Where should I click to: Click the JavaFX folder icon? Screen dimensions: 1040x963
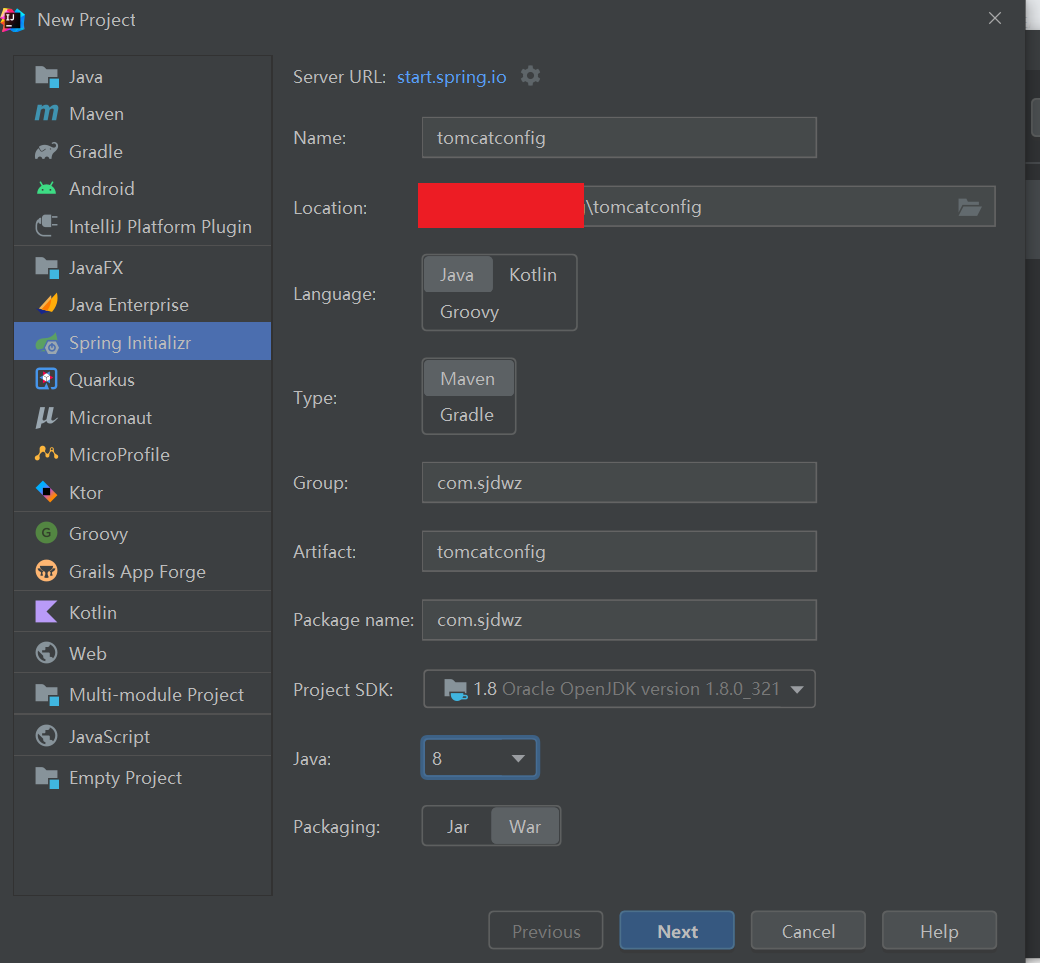tap(46, 267)
